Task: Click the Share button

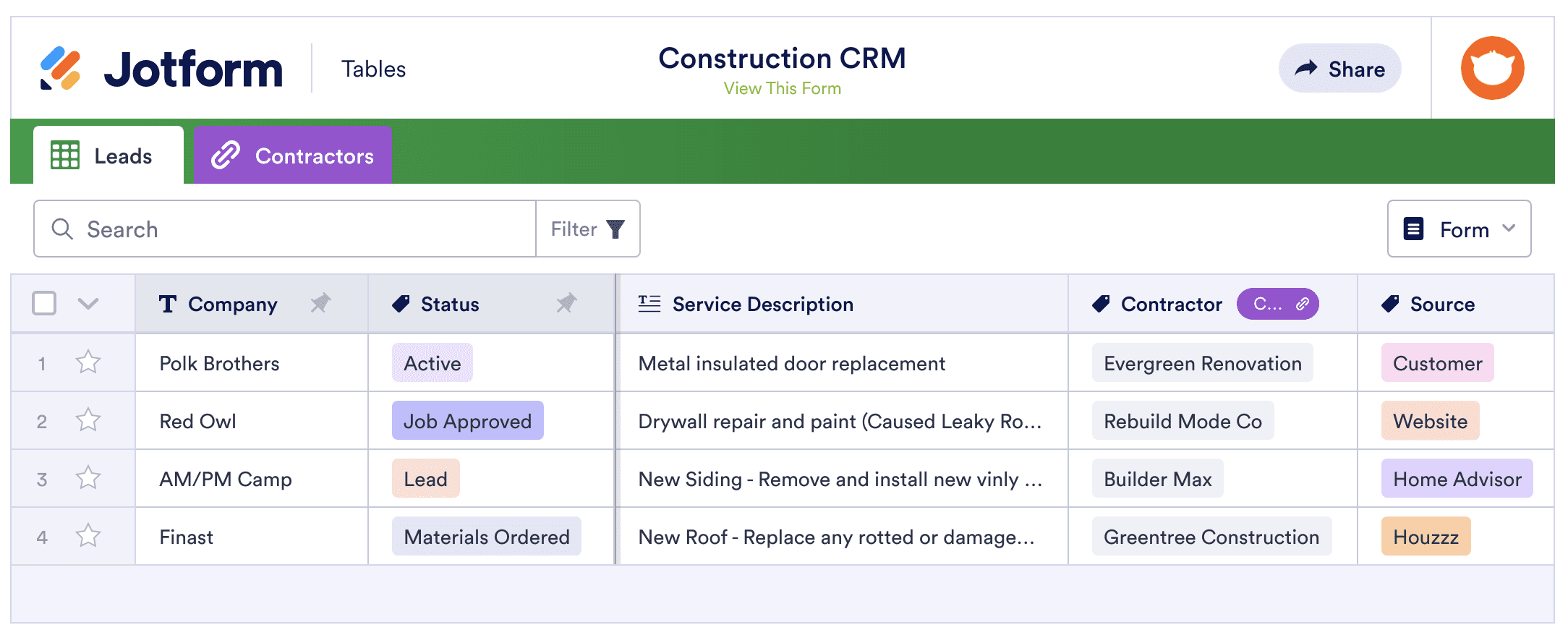Action: (x=1339, y=69)
